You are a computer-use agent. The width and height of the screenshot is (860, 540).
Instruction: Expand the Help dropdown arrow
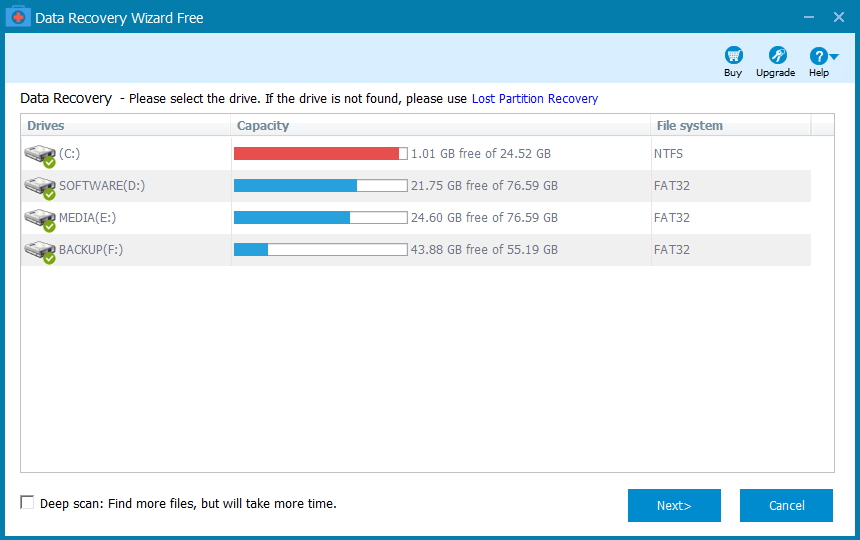(x=834, y=56)
